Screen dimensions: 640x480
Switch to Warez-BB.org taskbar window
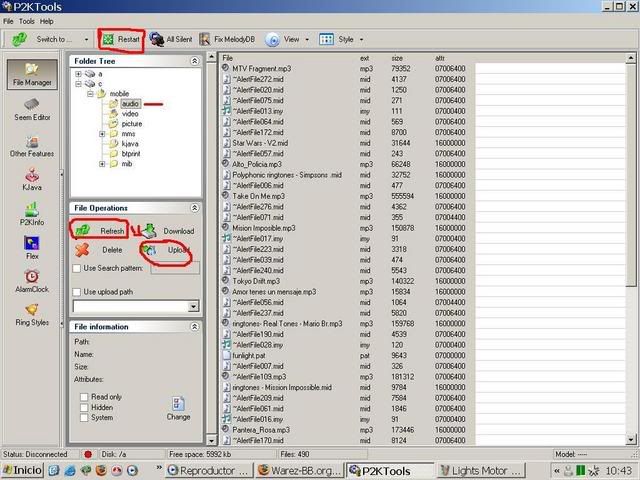[300, 470]
